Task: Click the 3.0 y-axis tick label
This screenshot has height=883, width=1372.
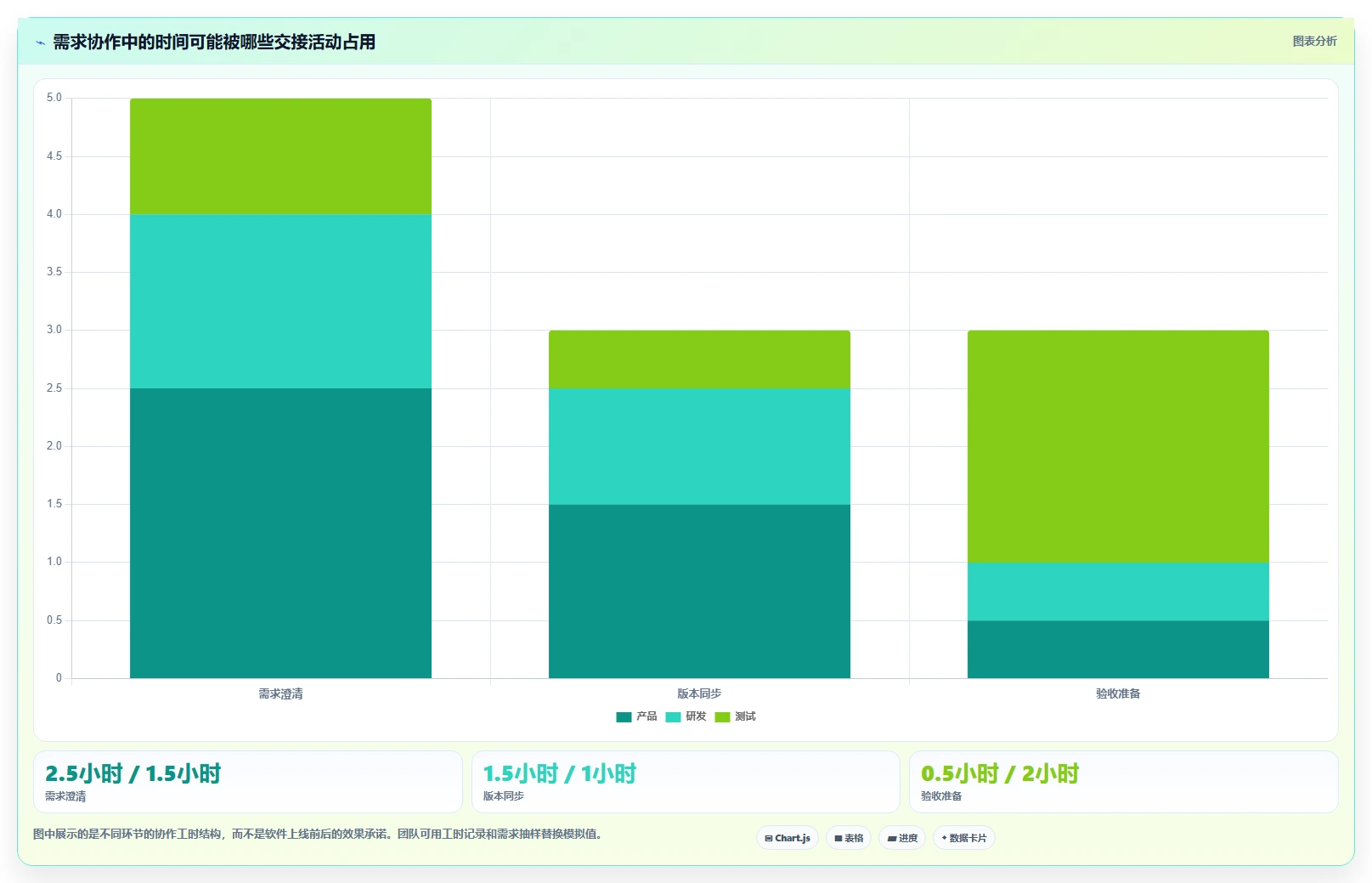Action: 54,330
